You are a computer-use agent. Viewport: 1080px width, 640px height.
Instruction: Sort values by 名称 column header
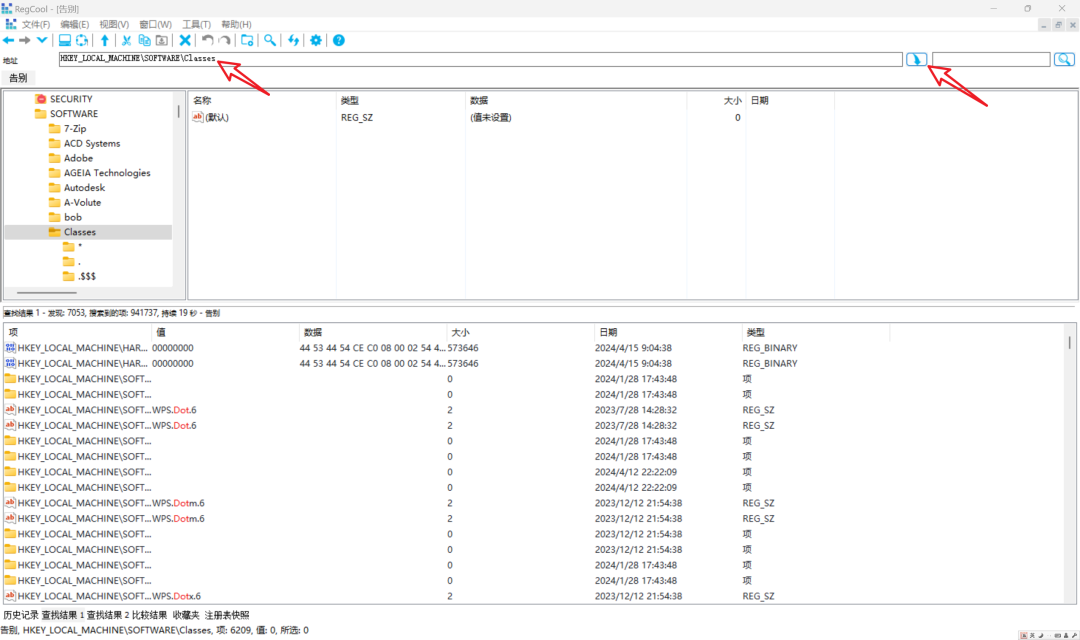tap(262, 101)
